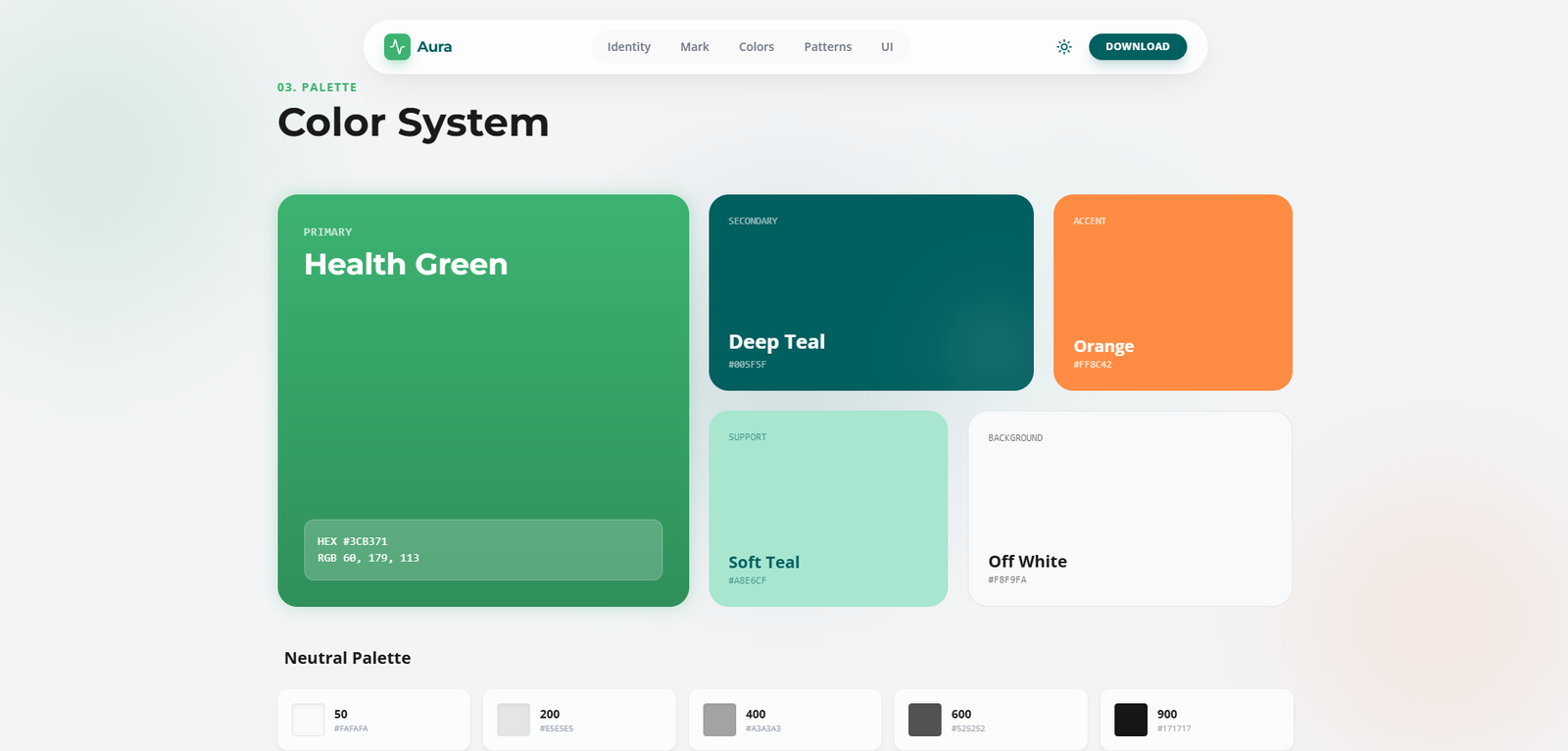This screenshot has width=1568, height=751.
Task: Click the PRIMARY label on green card
Action: pyautogui.click(x=328, y=232)
